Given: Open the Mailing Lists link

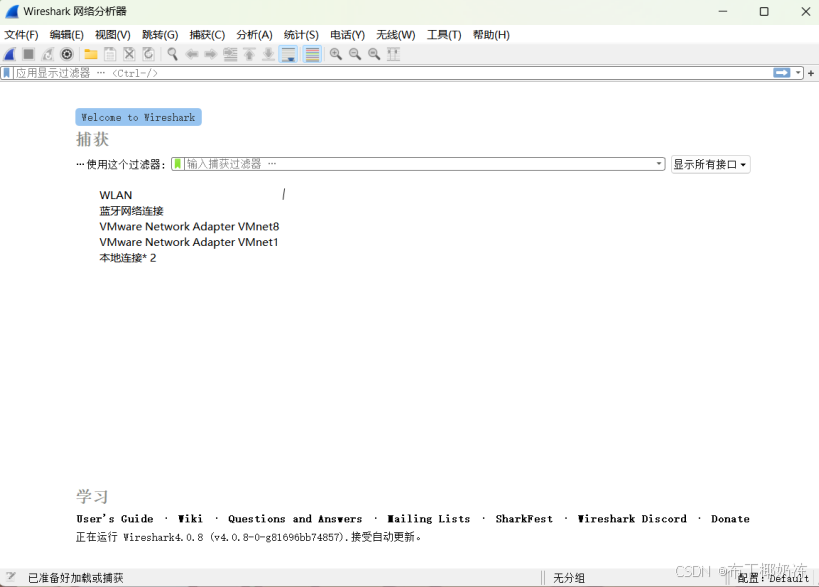Looking at the screenshot, I should pyautogui.click(x=429, y=519).
